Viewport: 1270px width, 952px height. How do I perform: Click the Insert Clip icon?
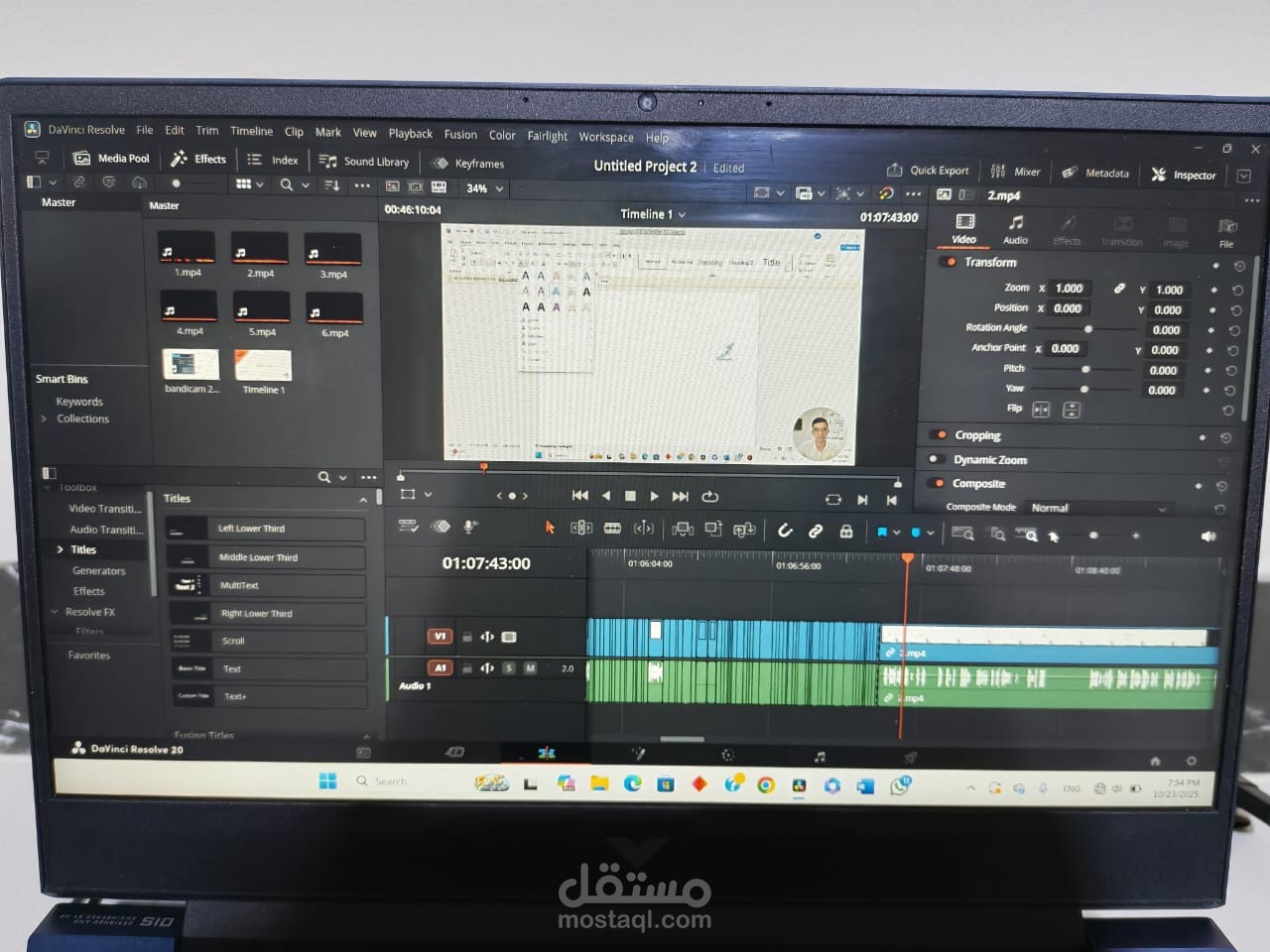682,530
